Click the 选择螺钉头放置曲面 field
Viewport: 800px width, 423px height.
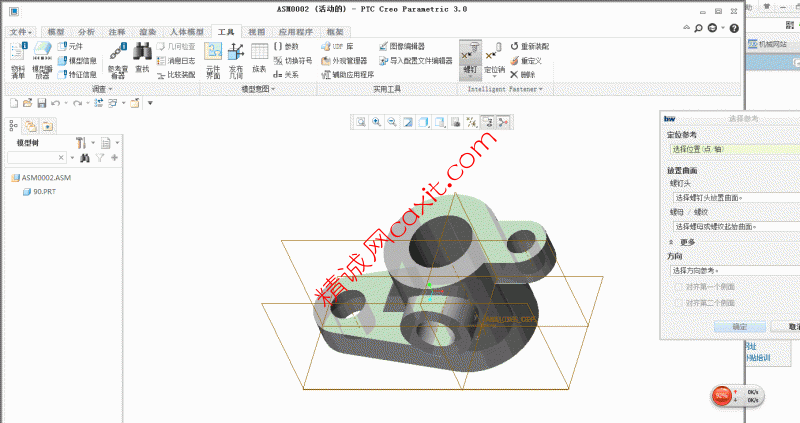coord(736,197)
